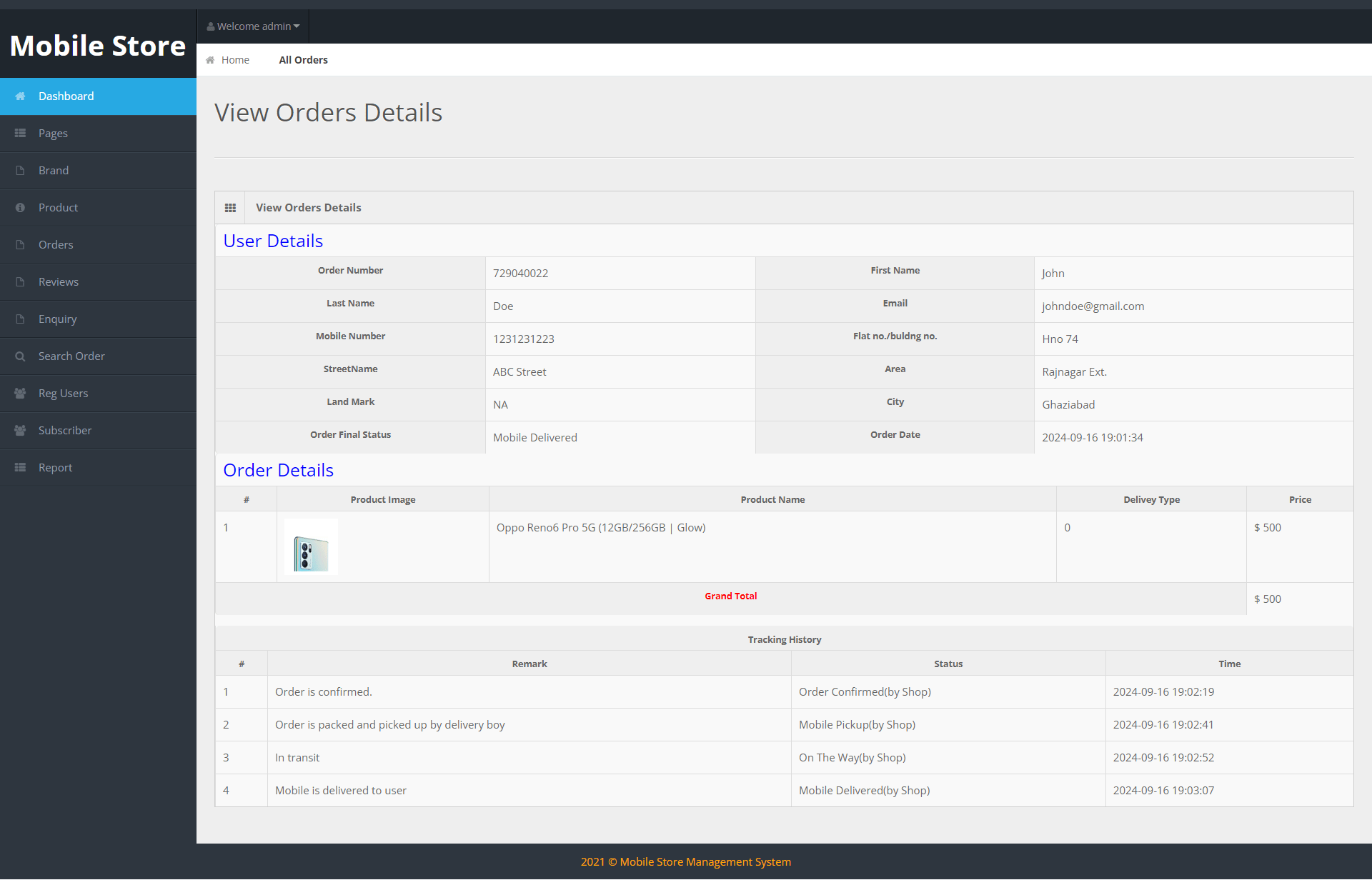The width and height of the screenshot is (1372, 880).
Task: Click the Product info icon
Action: (x=19, y=207)
